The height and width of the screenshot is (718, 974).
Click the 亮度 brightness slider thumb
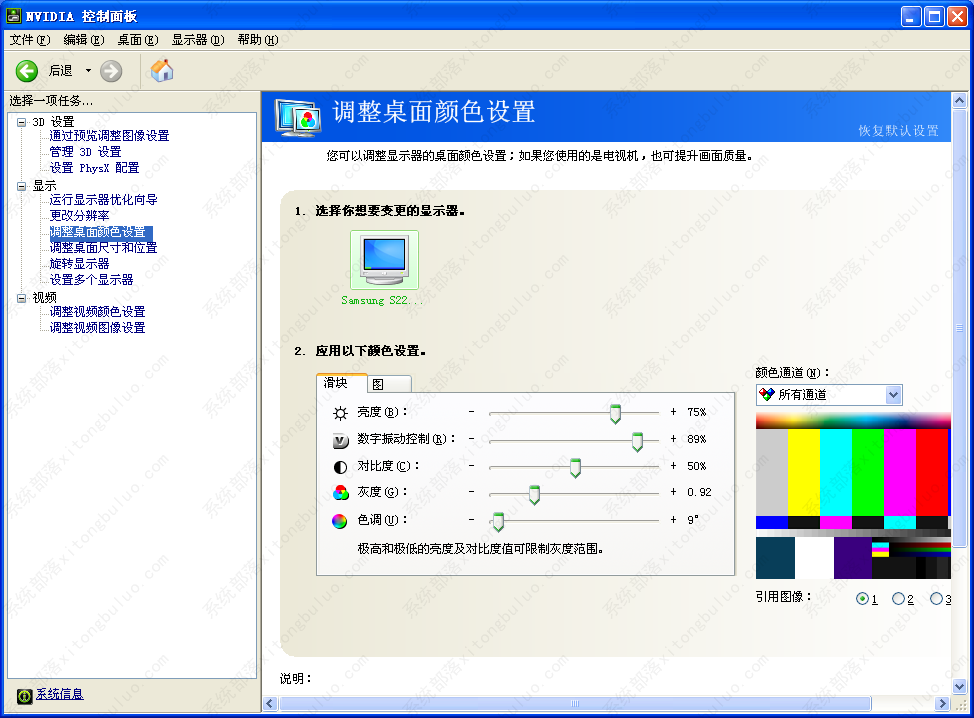[615, 413]
